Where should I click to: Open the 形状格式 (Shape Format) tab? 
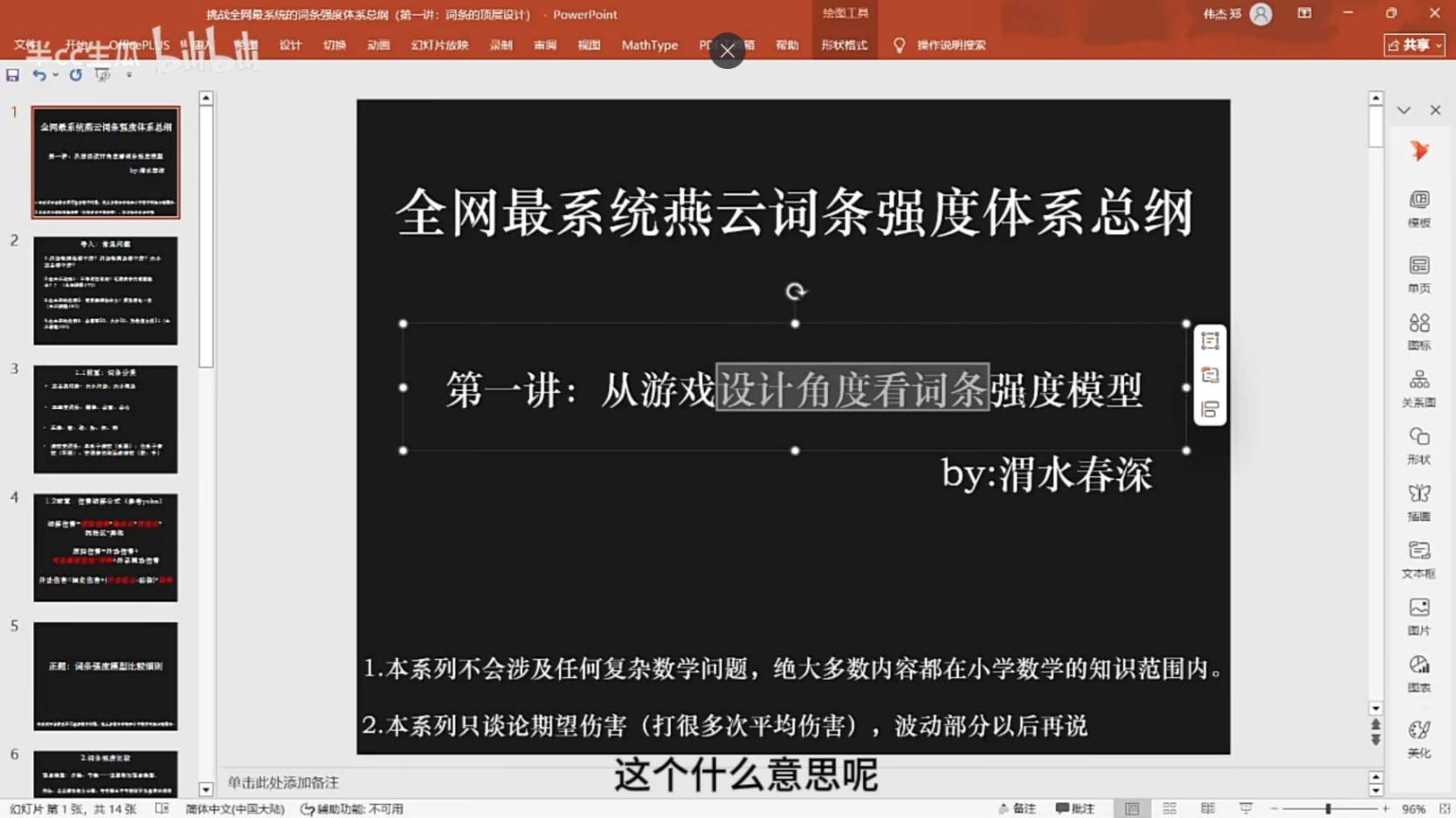(x=844, y=45)
